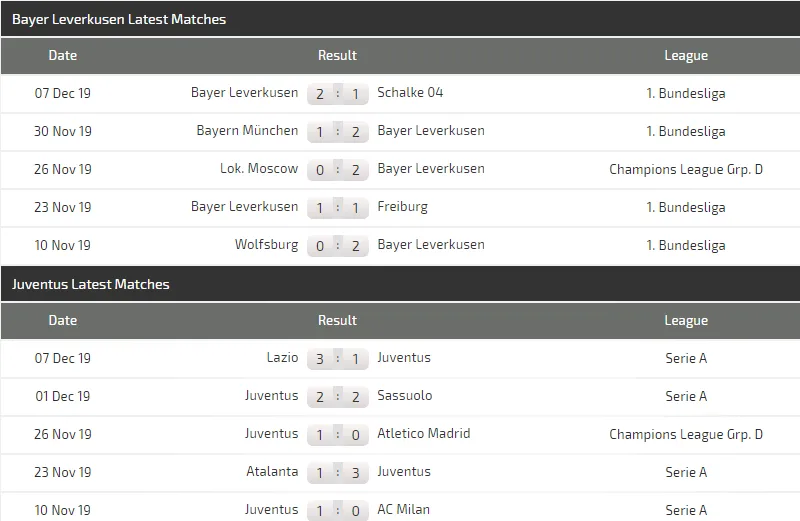Open the AC Milan team link
Screen dimensions: 800x521
point(404,509)
